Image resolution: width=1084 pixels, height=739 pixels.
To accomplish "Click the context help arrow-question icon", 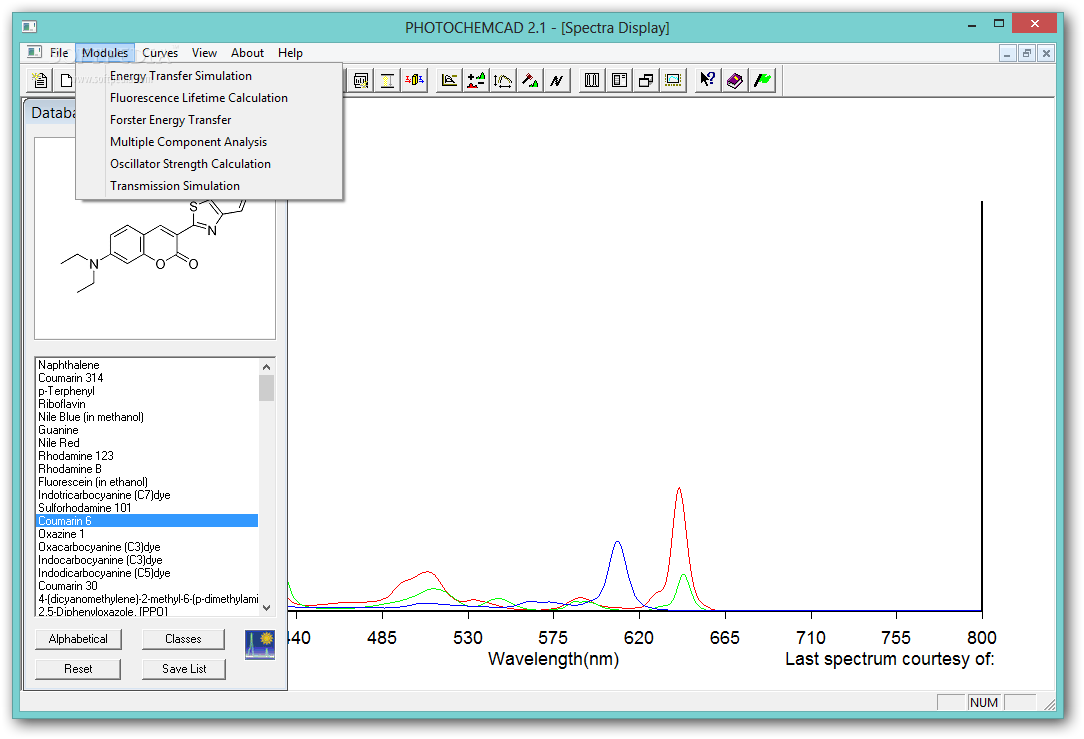I will 707,81.
